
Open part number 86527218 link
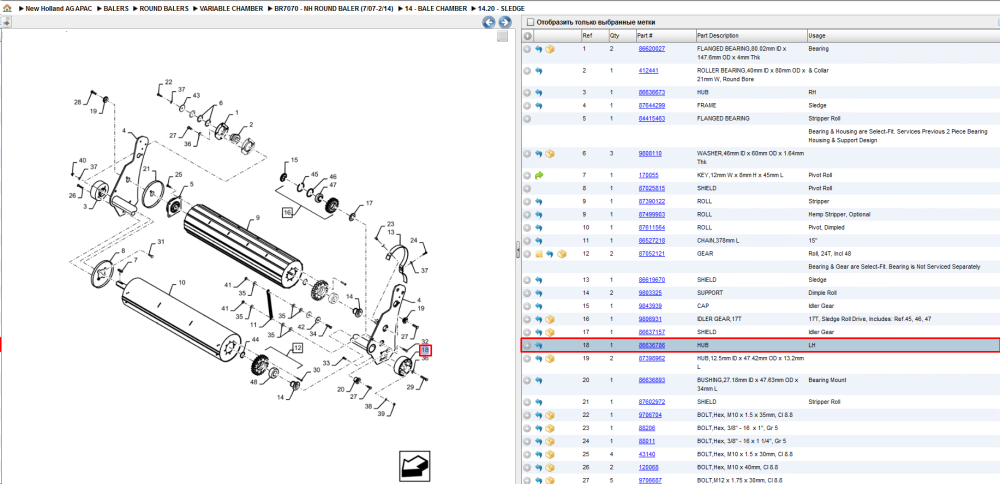click(652, 240)
